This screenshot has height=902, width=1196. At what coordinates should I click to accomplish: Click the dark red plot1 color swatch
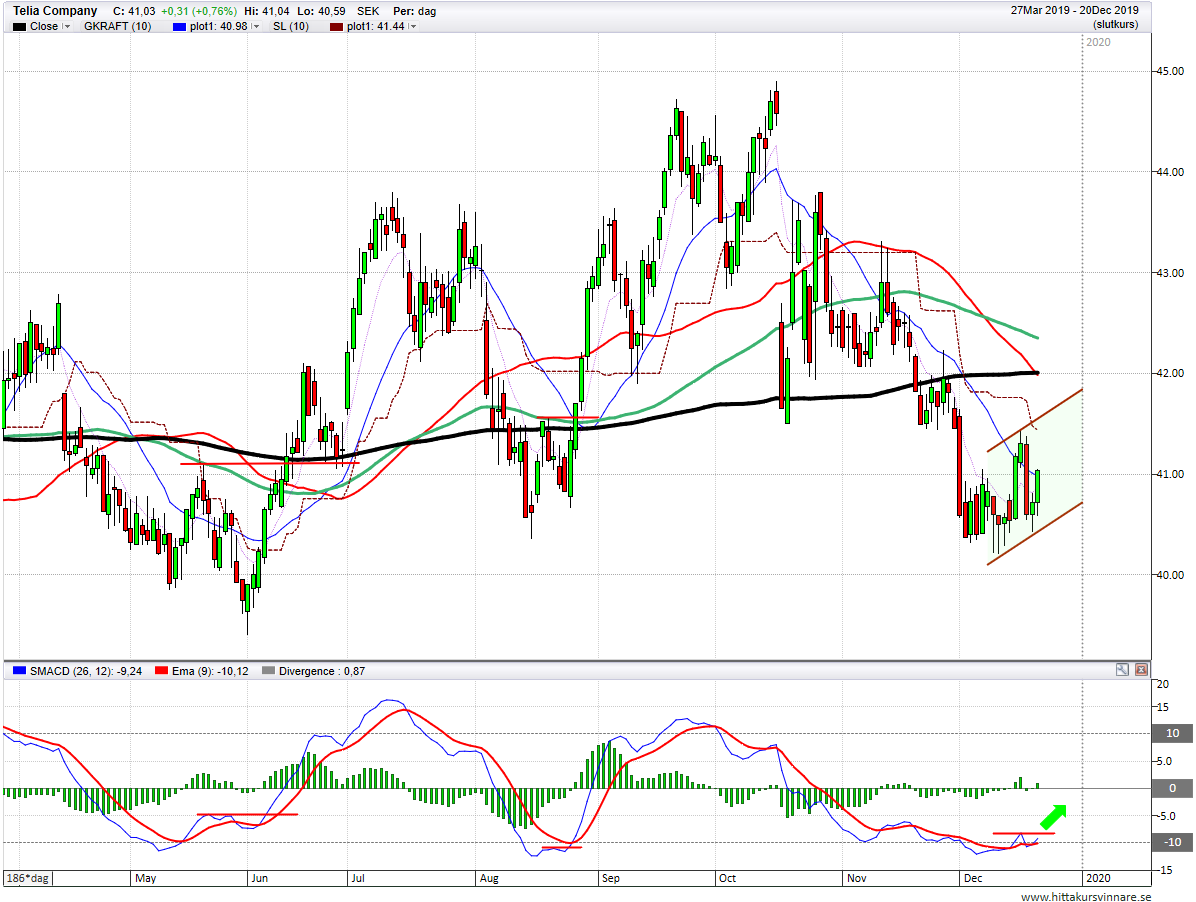[x=336, y=27]
